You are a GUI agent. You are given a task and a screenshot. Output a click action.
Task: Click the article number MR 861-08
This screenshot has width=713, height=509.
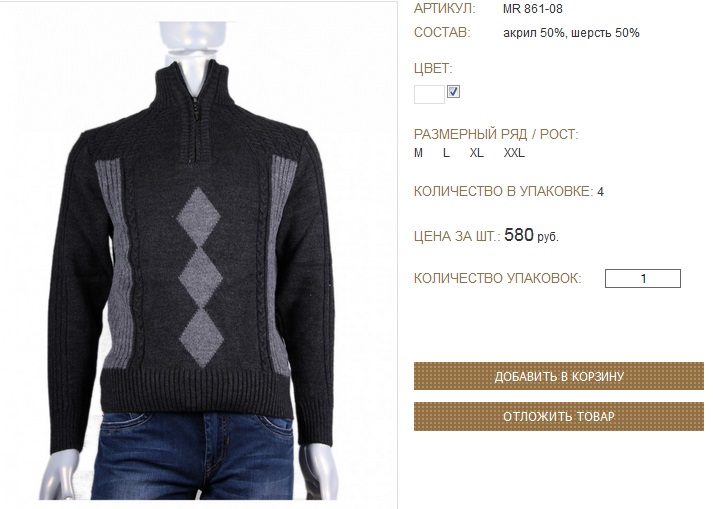pyautogui.click(x=532, y=9)
